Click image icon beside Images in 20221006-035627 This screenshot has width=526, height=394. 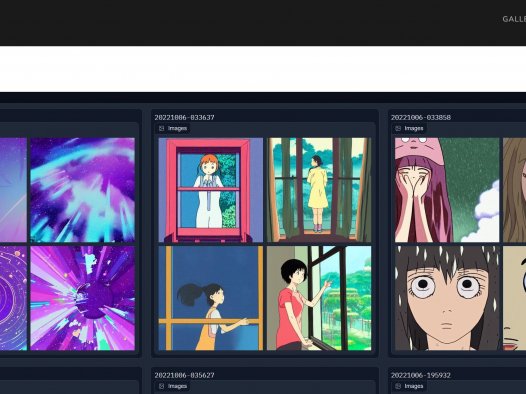coord(162,386)
